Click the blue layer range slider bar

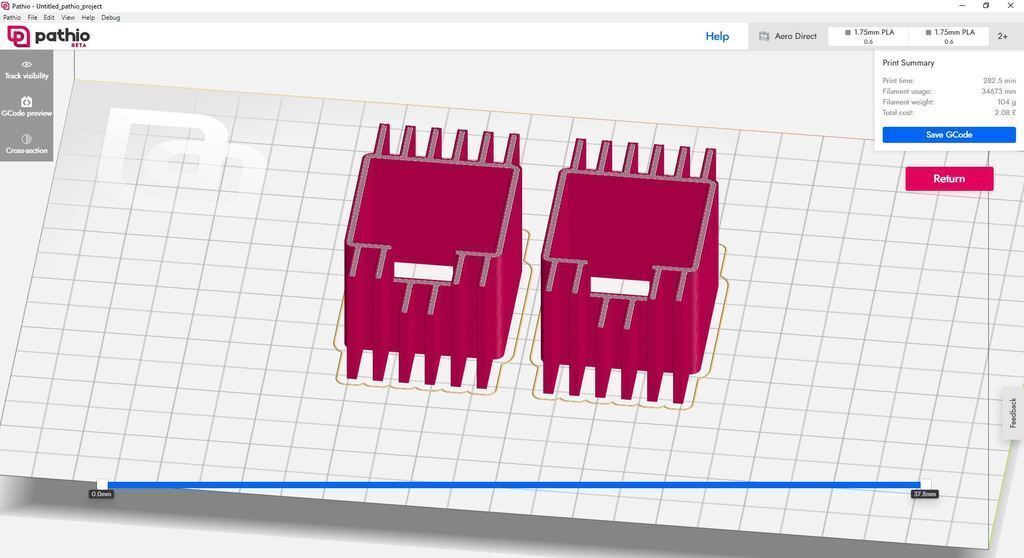point(513,485)
